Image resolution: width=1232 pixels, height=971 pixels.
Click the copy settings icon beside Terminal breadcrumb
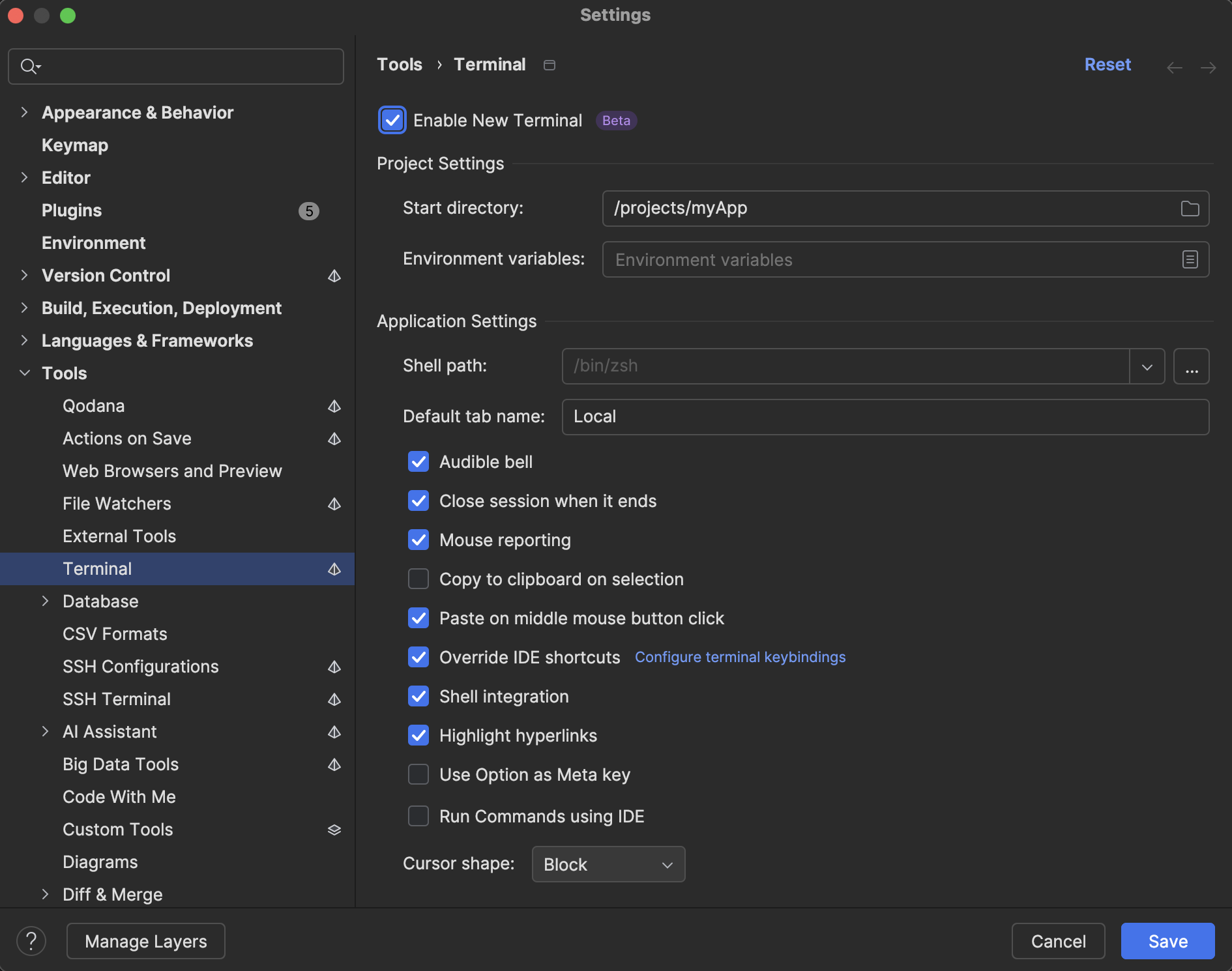click(549, 65)
